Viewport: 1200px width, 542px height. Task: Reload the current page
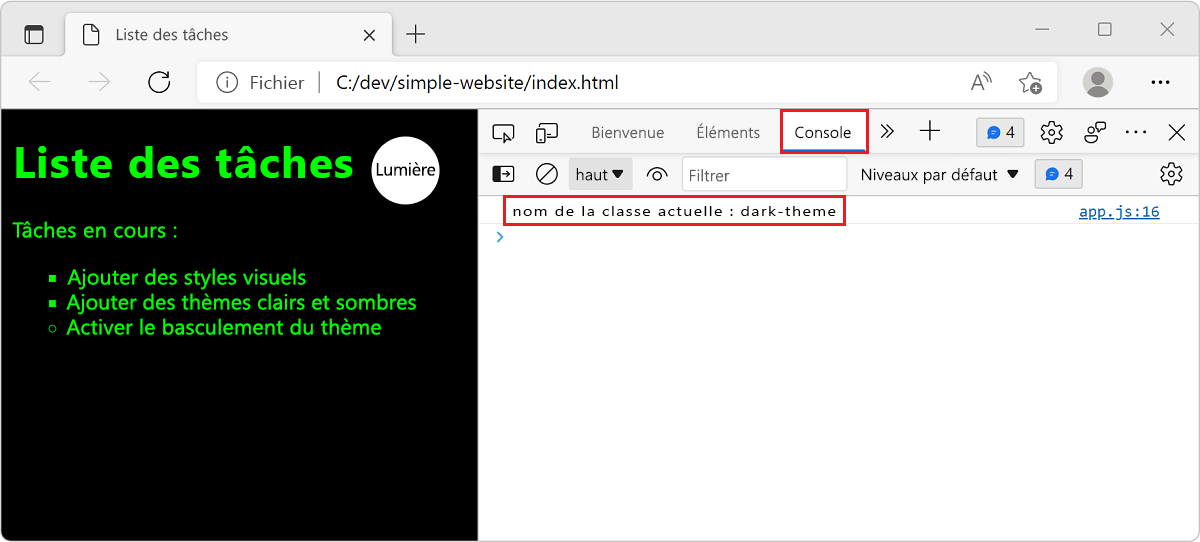(159, 82)
